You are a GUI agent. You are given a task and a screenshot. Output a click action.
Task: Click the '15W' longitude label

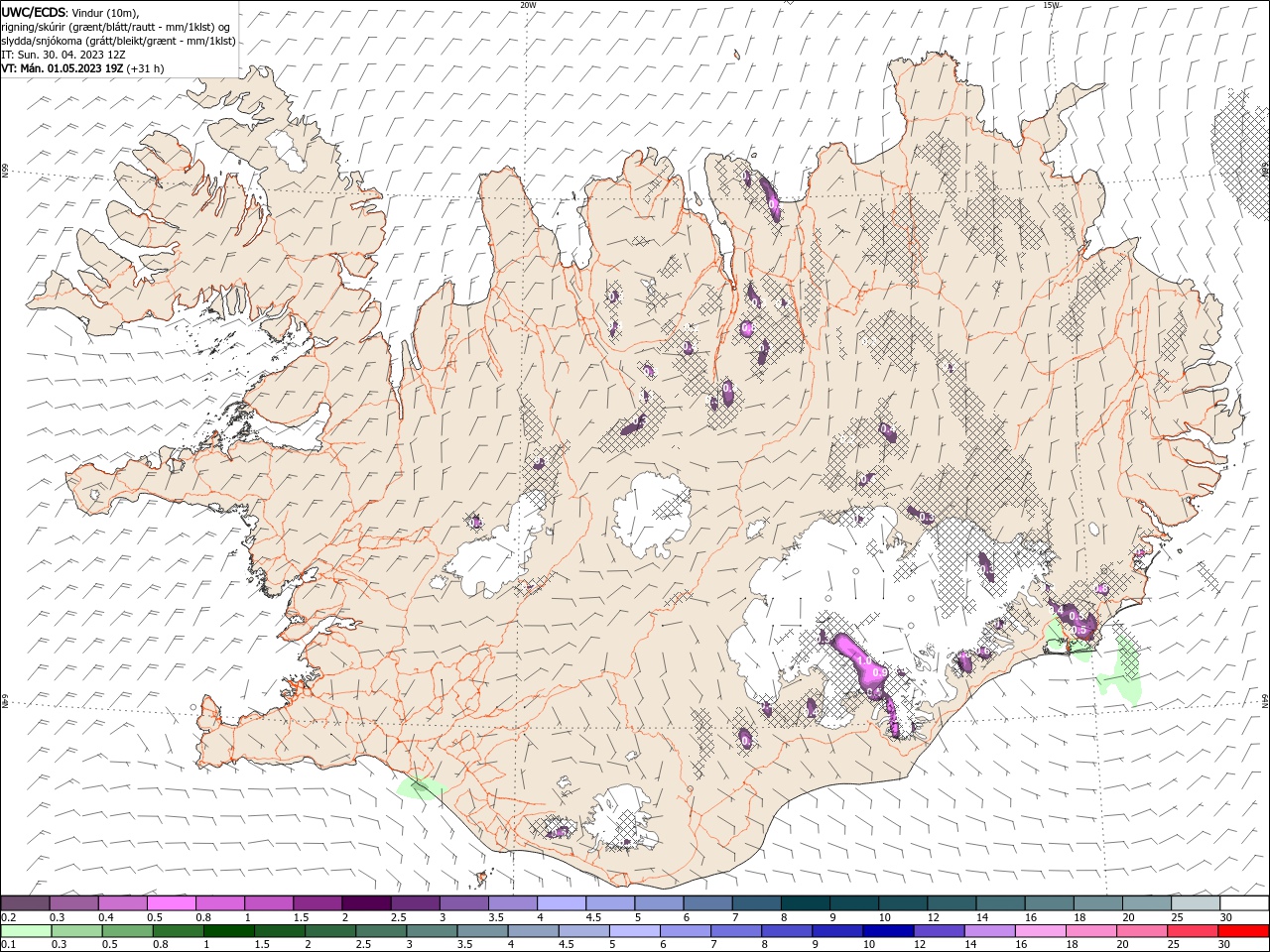pyautogui.click(x=1051, y=5)
